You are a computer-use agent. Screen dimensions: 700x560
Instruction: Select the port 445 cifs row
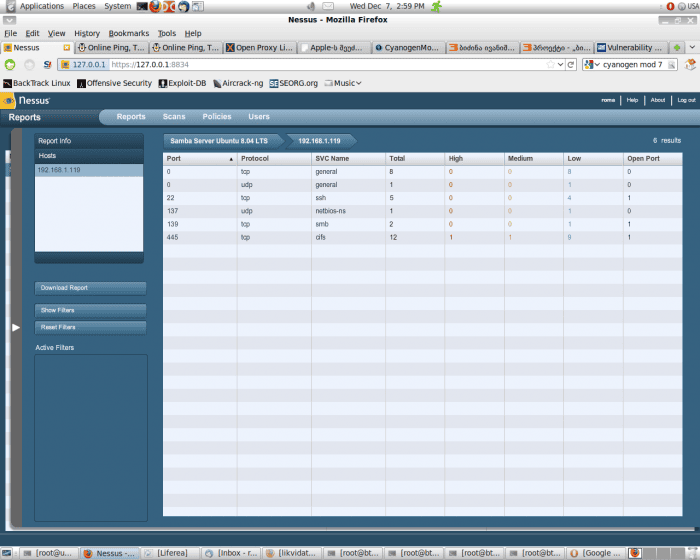point(422,237)
